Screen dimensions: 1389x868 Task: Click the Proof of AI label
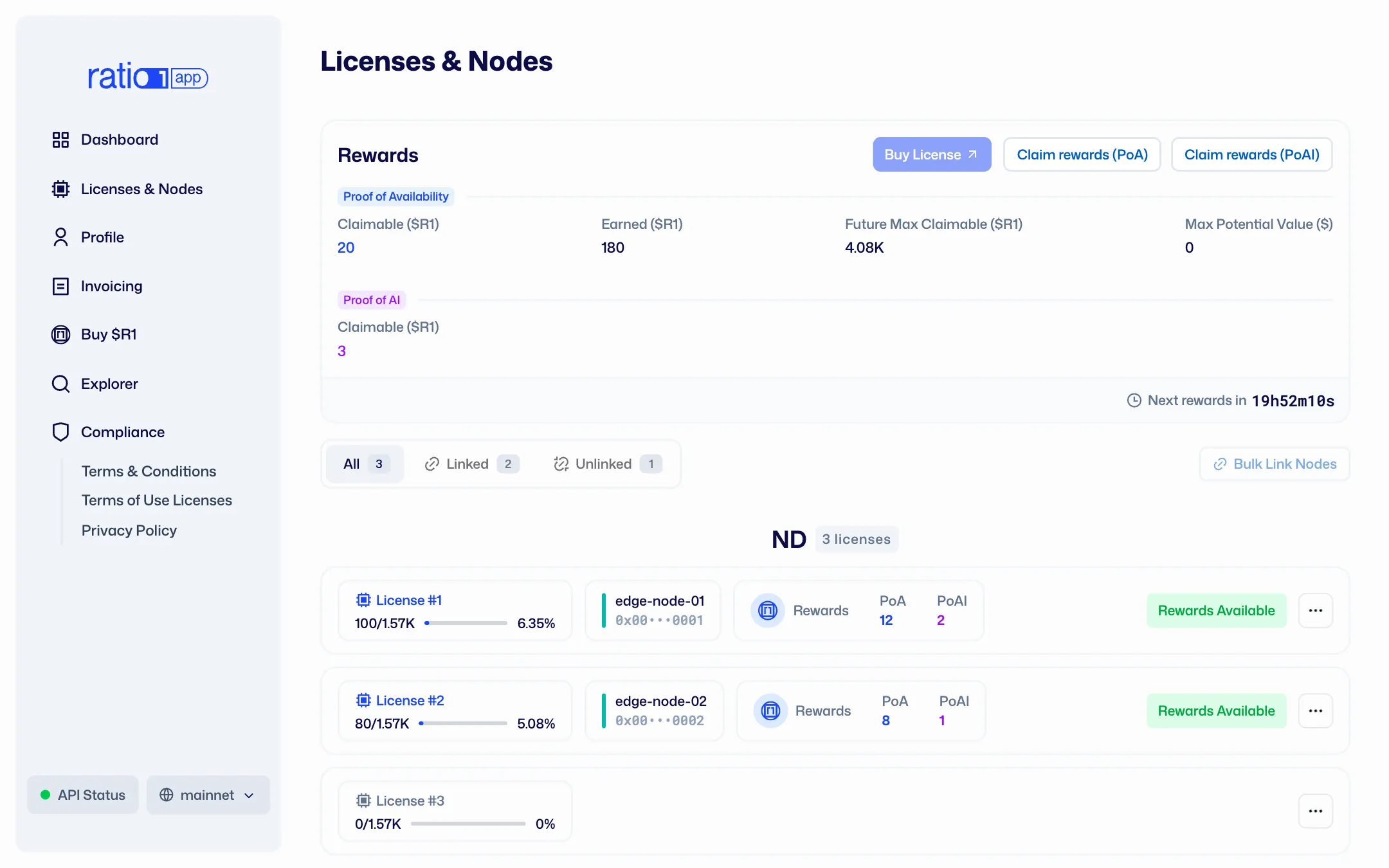pyautogui.click(x=372, y=300)
